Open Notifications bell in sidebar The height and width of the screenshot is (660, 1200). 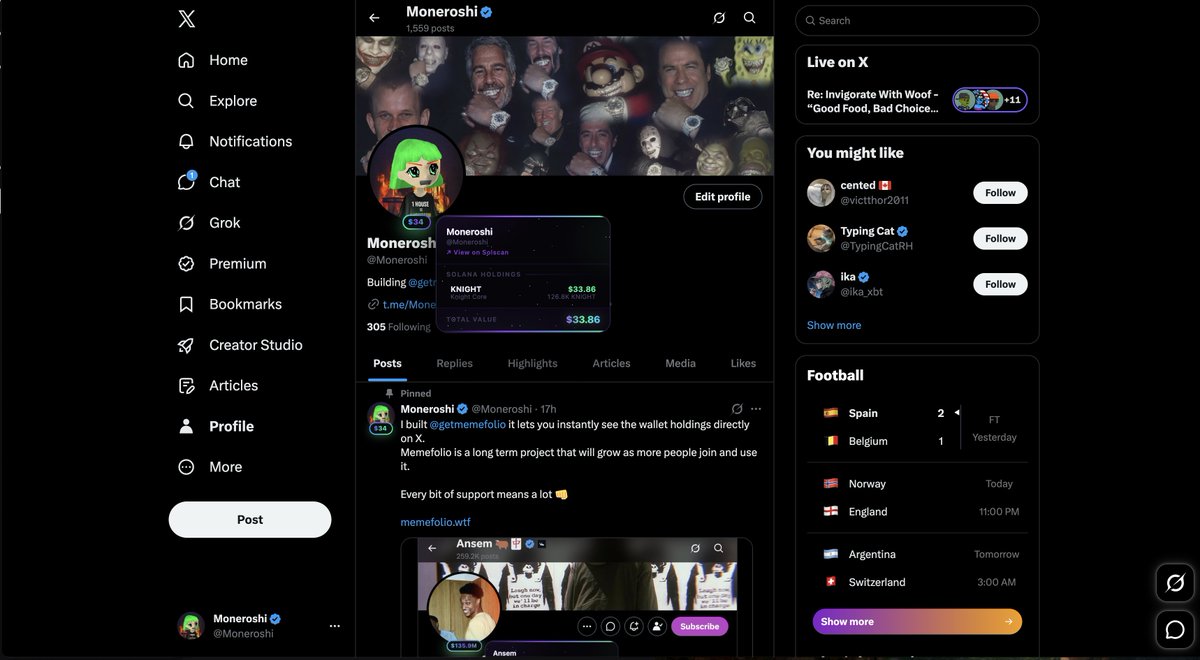(x=235, y=141)
